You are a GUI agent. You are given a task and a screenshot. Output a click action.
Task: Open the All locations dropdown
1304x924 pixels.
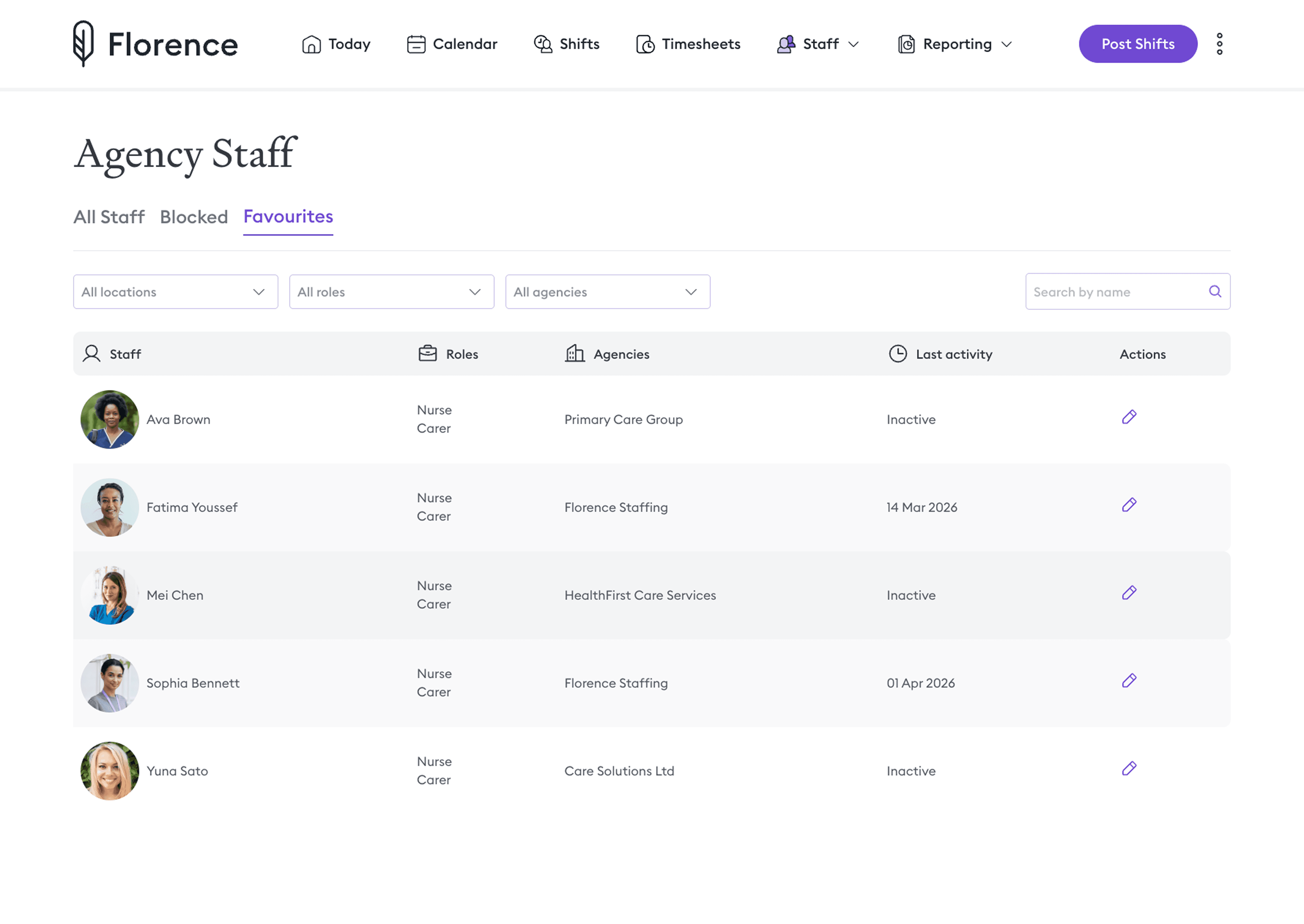(x=175, y=292)
